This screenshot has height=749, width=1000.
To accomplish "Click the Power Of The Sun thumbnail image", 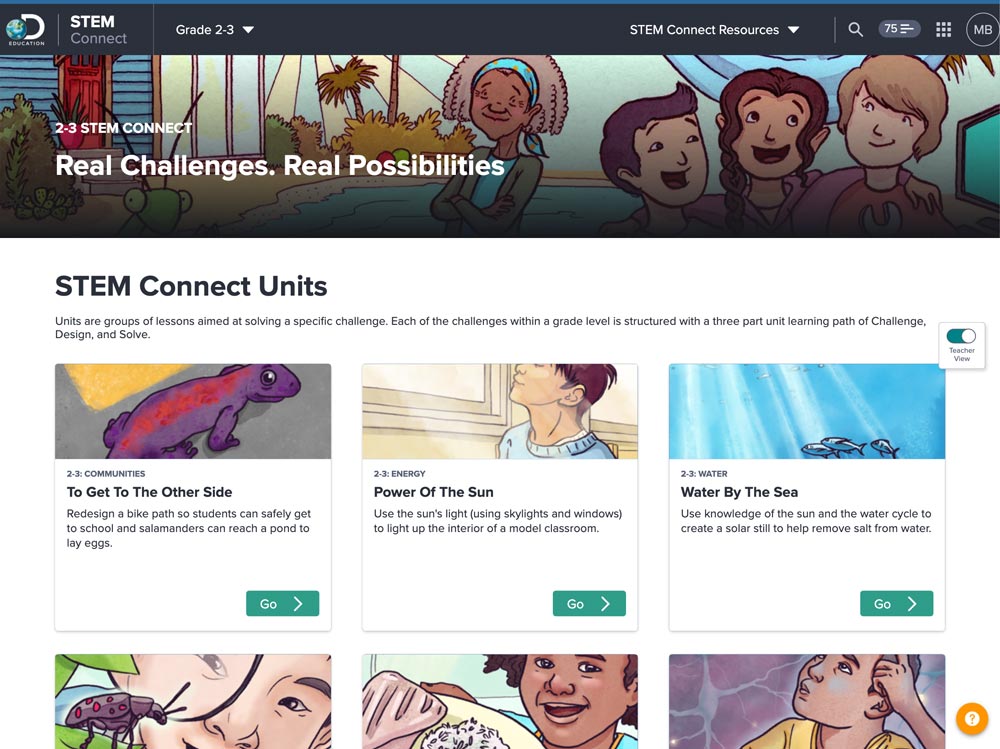I will click(499, 411).
